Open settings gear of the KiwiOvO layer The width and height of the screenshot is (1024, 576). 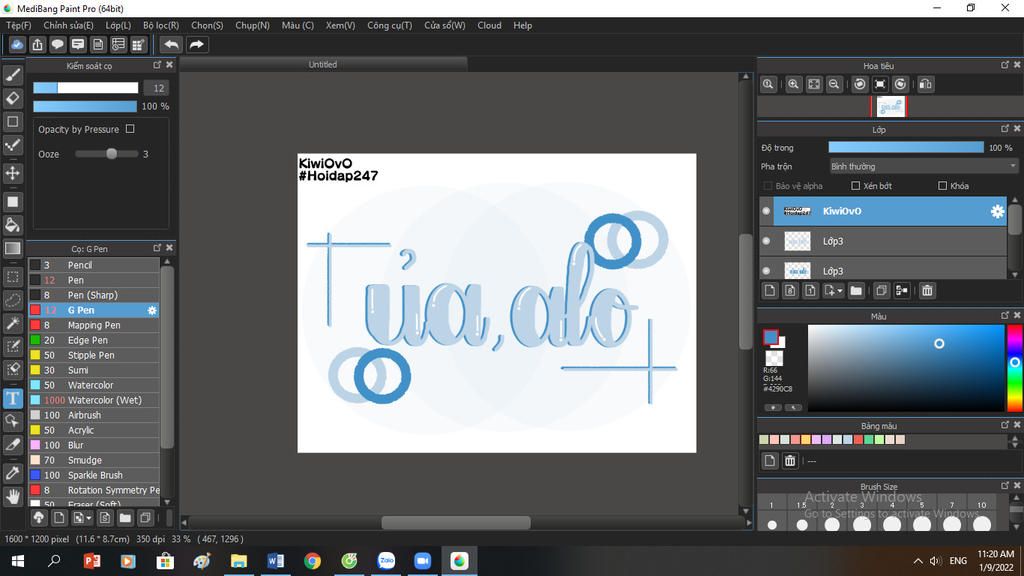(997, 212)
